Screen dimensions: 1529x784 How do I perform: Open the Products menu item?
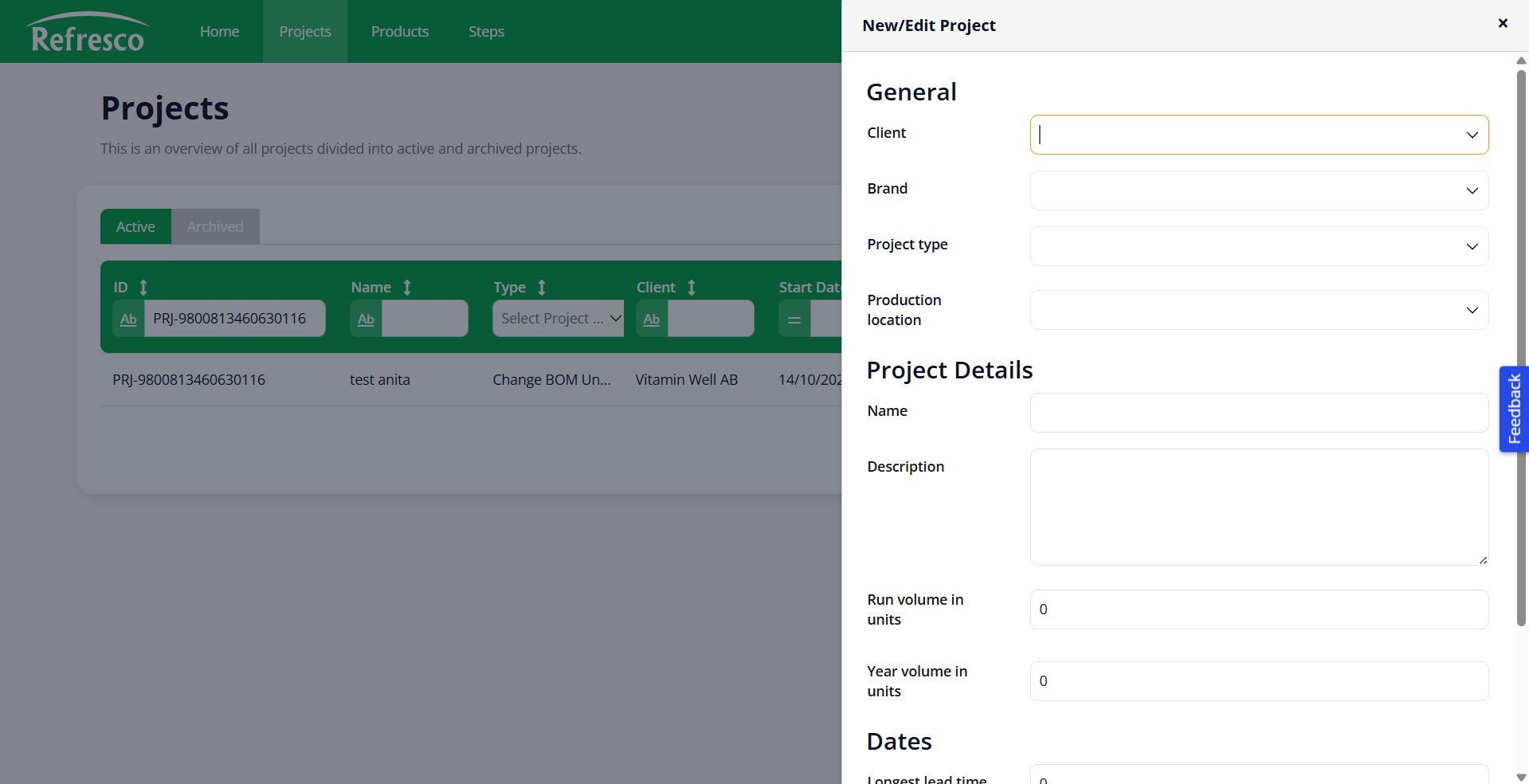400,31
